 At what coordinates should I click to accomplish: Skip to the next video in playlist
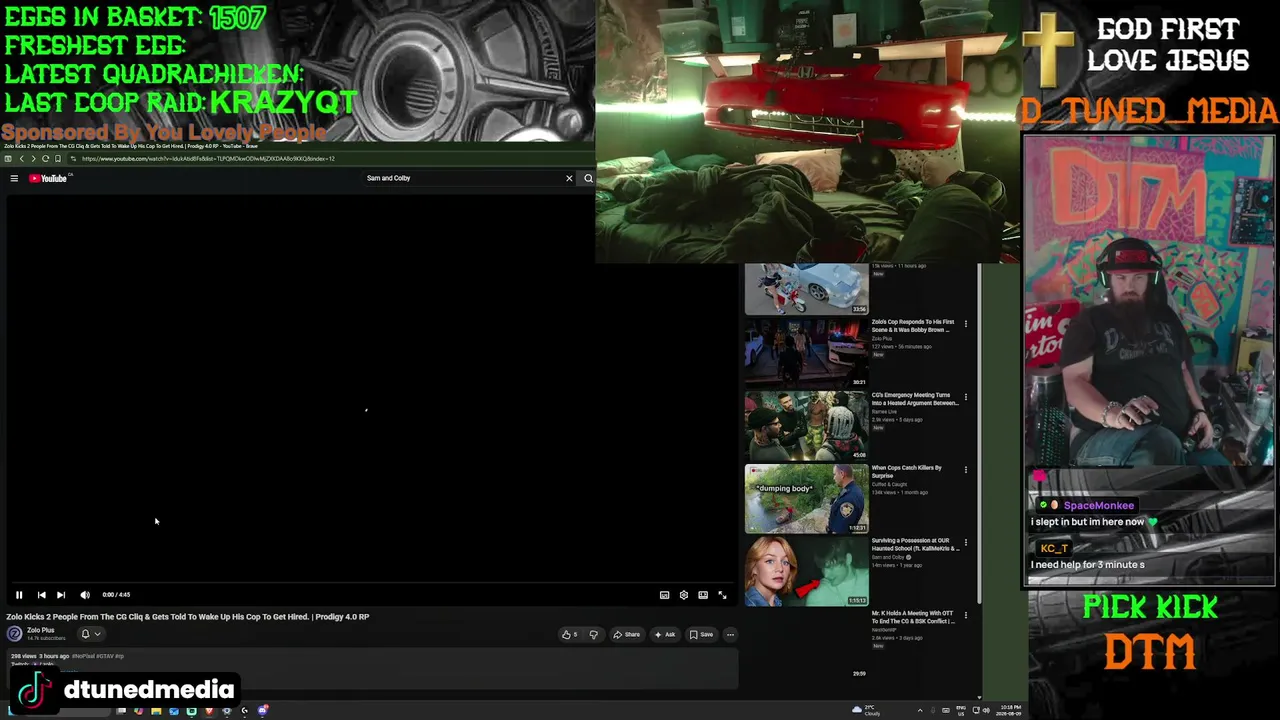point(61,595)
